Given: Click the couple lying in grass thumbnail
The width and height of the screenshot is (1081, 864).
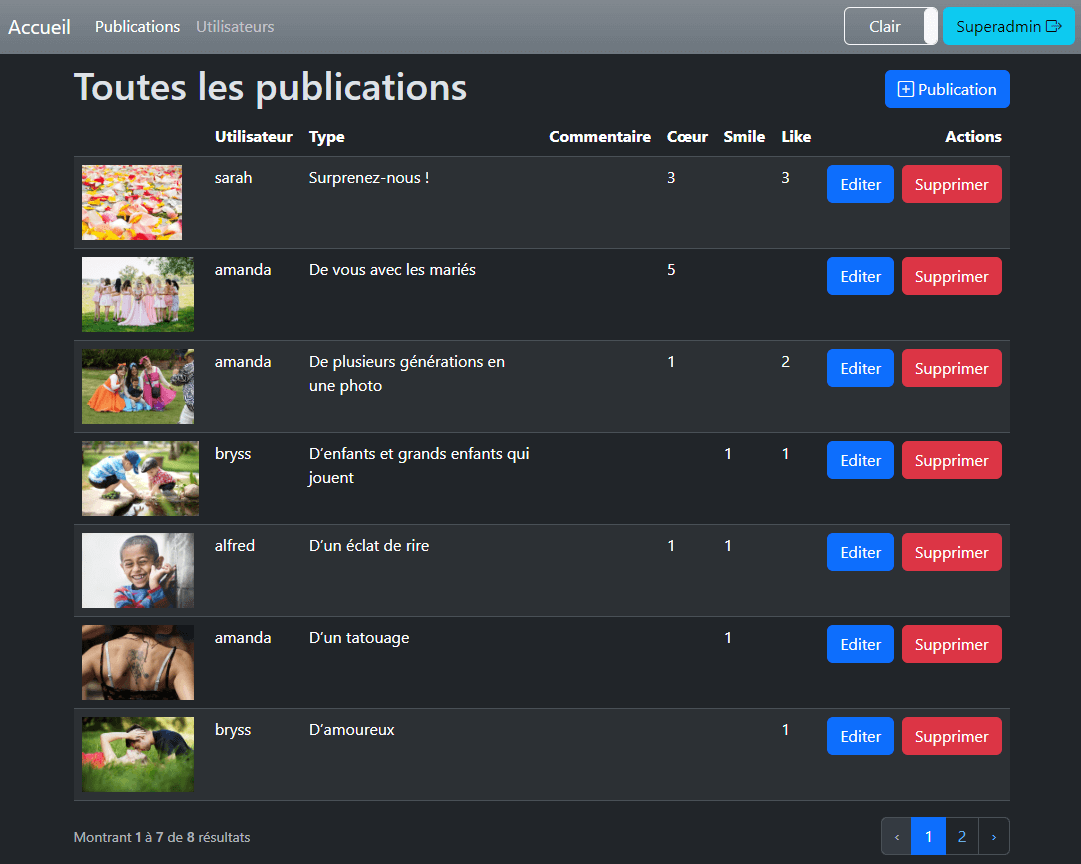Looking at the screenshot, I should [x=138, y=754].
